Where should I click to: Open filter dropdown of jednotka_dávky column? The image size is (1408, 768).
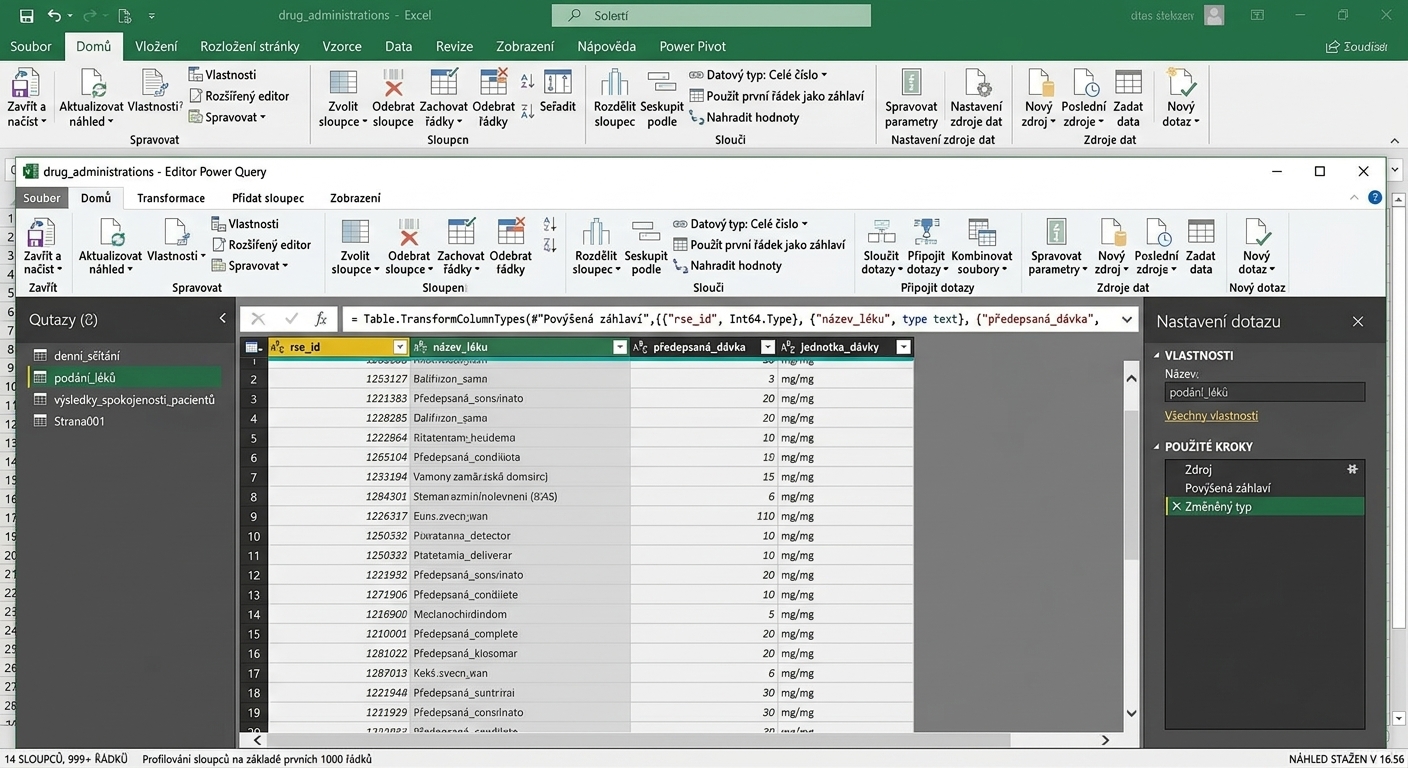903,347
